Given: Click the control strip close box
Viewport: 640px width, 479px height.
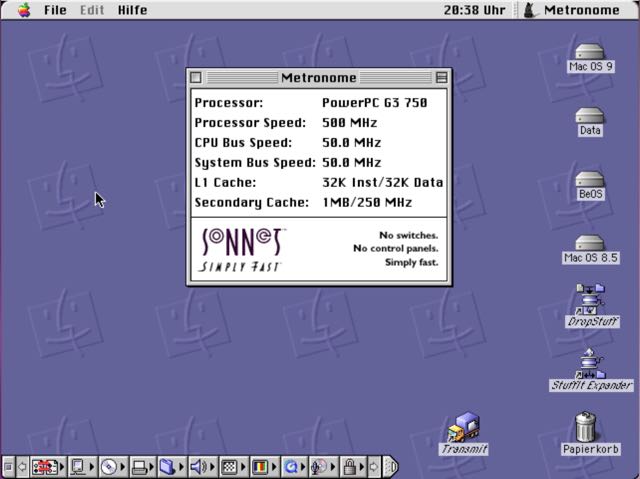Looking at the screenshot, I should click(8, 466).
